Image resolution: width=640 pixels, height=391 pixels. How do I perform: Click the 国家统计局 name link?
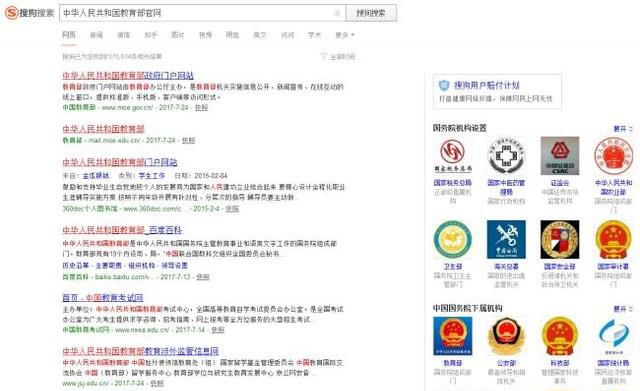[x=613, y=363]
